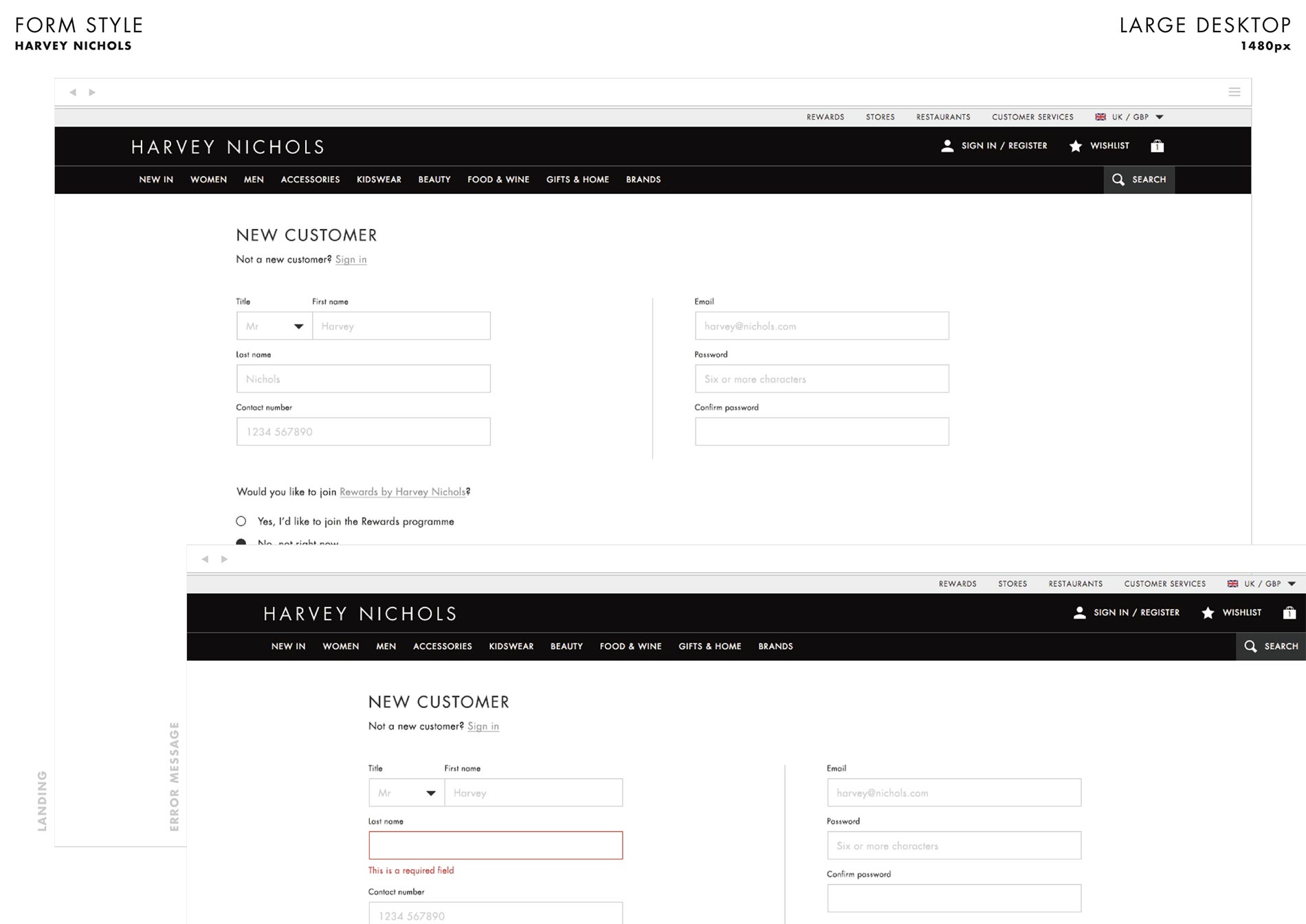The height and width of the screenshot is (924, 1306).
Task: Open the Title dropdown in the landing page form
Action: [274, 326]
